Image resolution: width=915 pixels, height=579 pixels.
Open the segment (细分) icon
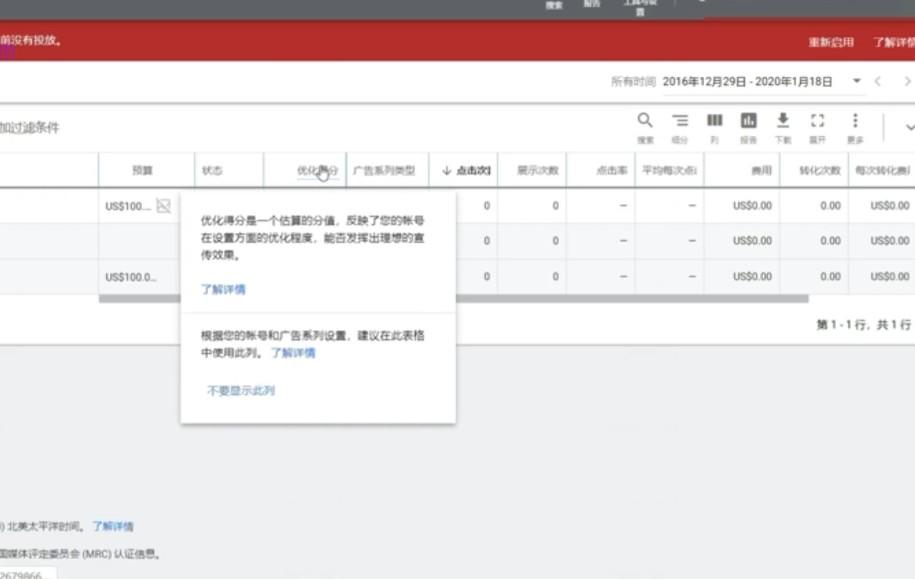point(680,121)
